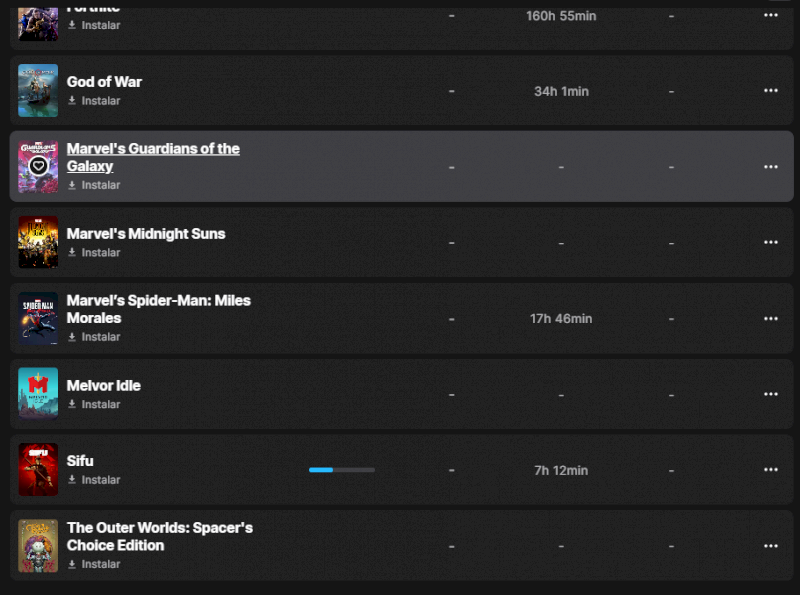
Task: Open more options for Melvor Idle
Action: (x=770, y=394)
